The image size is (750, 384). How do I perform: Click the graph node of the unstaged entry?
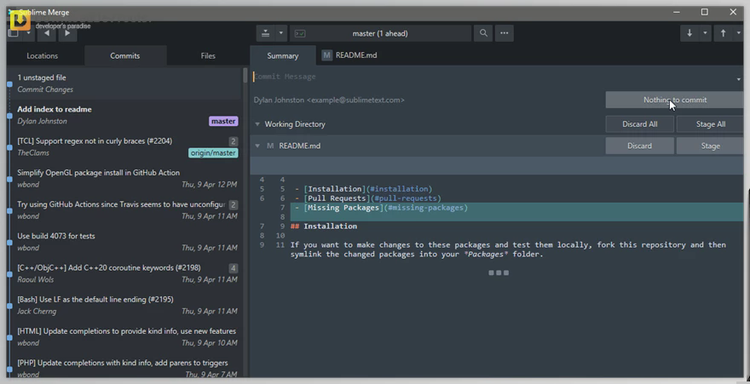click(x=10, y=84)
